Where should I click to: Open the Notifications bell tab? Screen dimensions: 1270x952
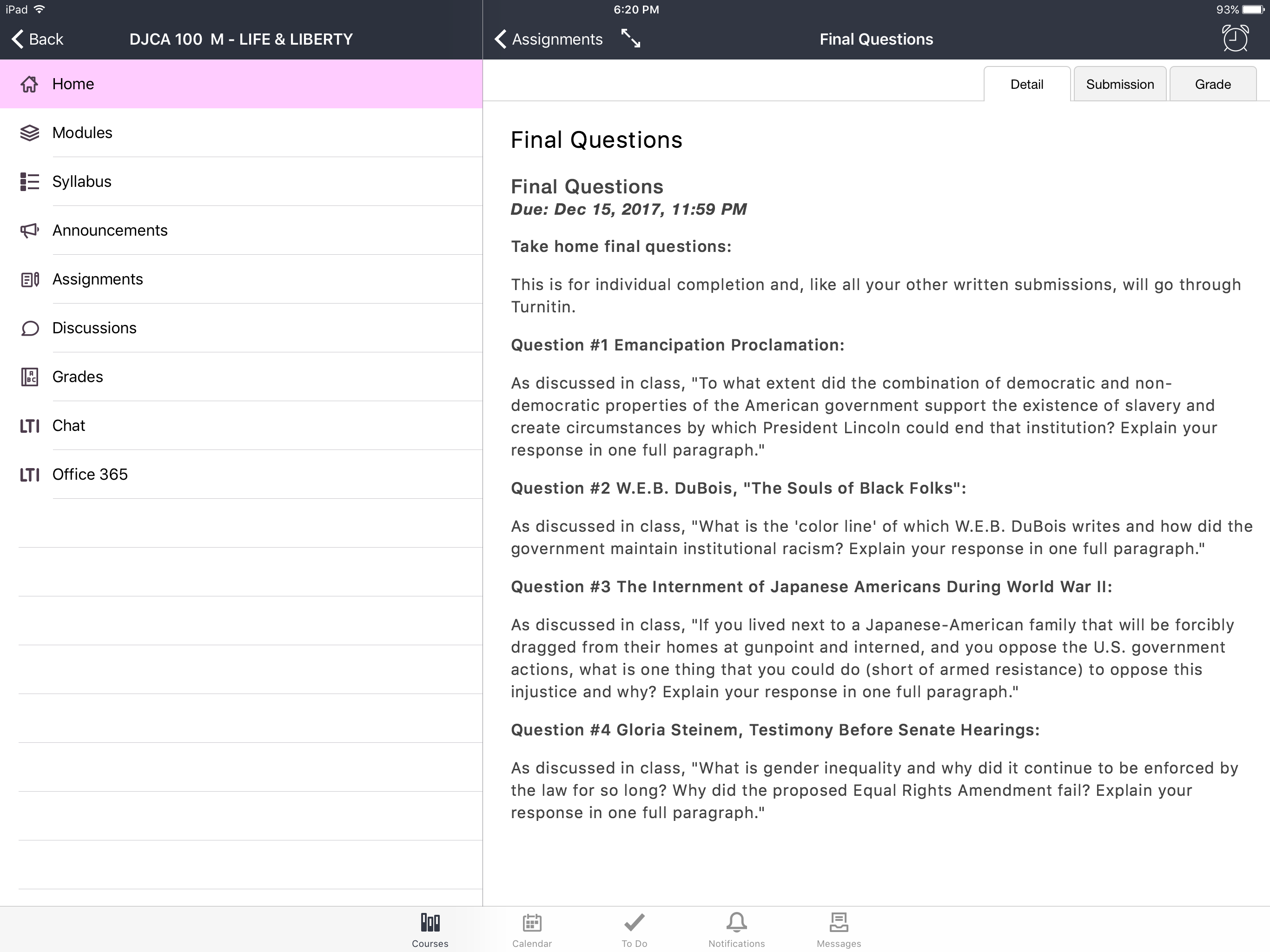tap(737, 930)
